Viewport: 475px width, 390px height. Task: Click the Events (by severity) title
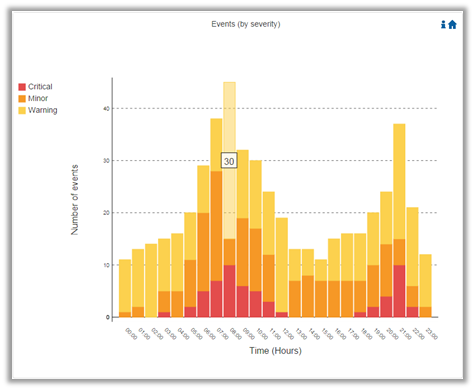pyautogui.click(x=246, y=24)
